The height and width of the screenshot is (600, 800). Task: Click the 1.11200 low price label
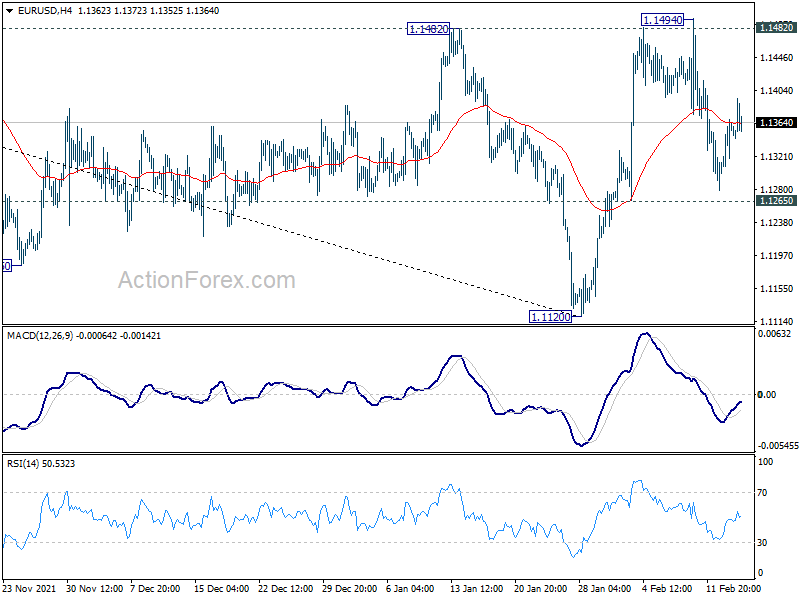551,317
